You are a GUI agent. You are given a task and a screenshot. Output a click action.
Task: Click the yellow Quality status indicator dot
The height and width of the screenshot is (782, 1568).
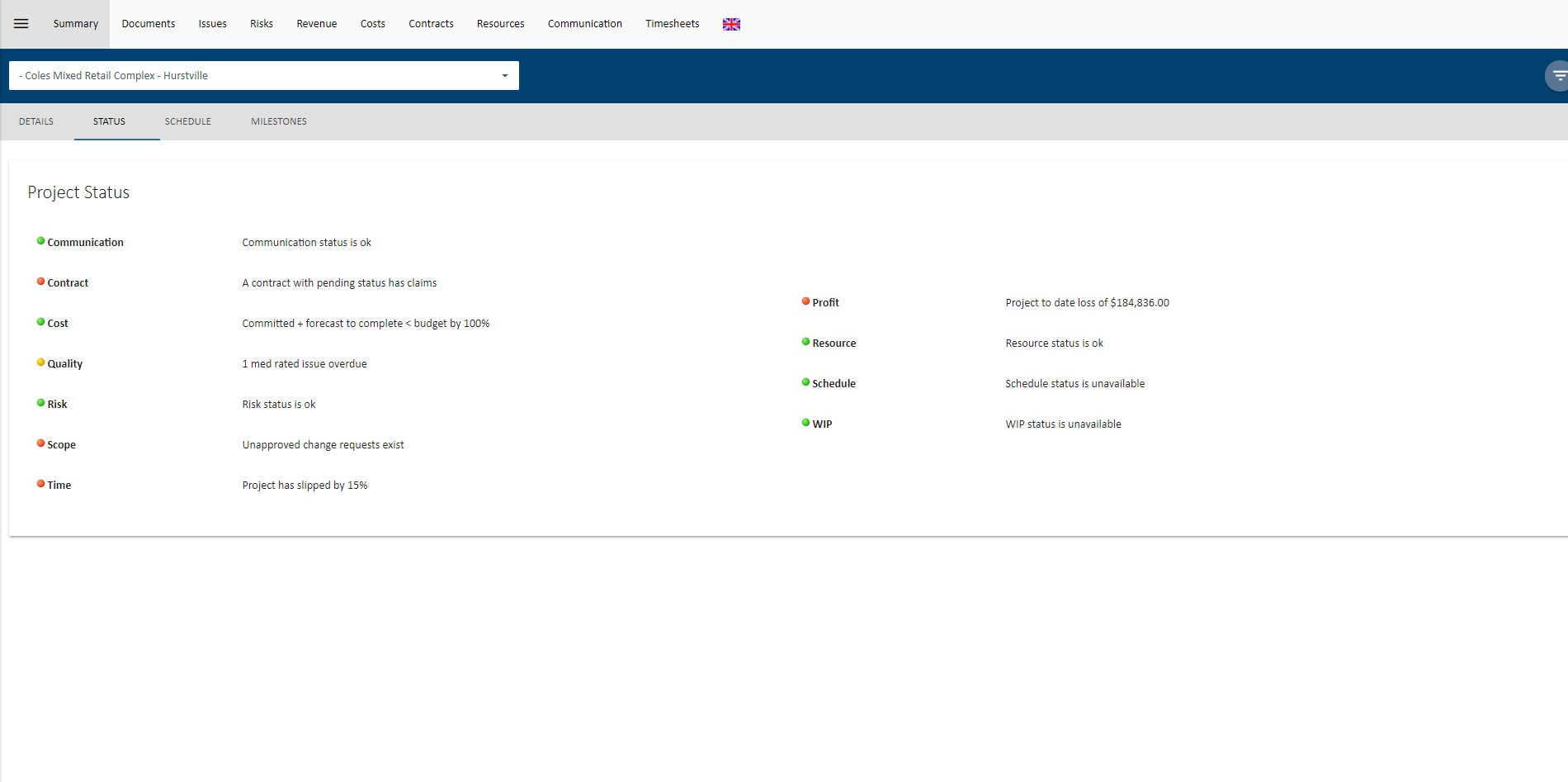40,363
